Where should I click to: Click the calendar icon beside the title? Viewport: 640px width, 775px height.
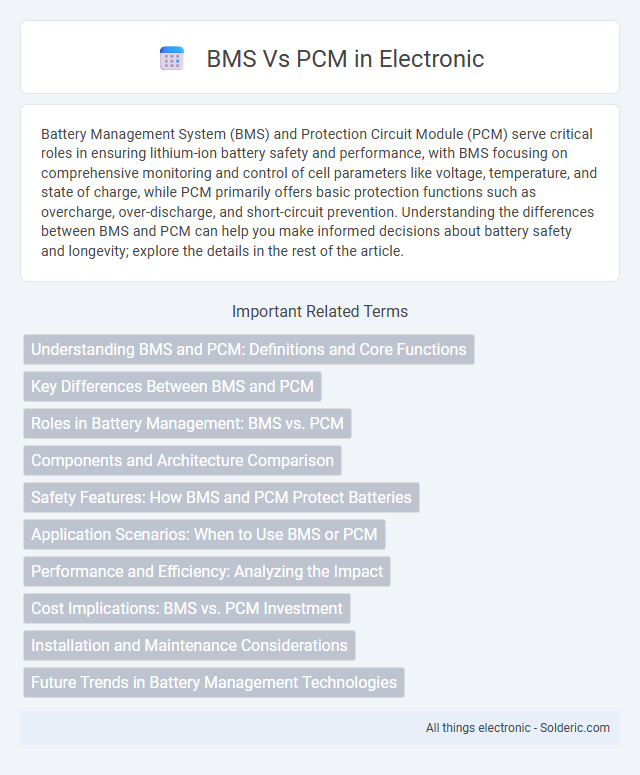172,58
